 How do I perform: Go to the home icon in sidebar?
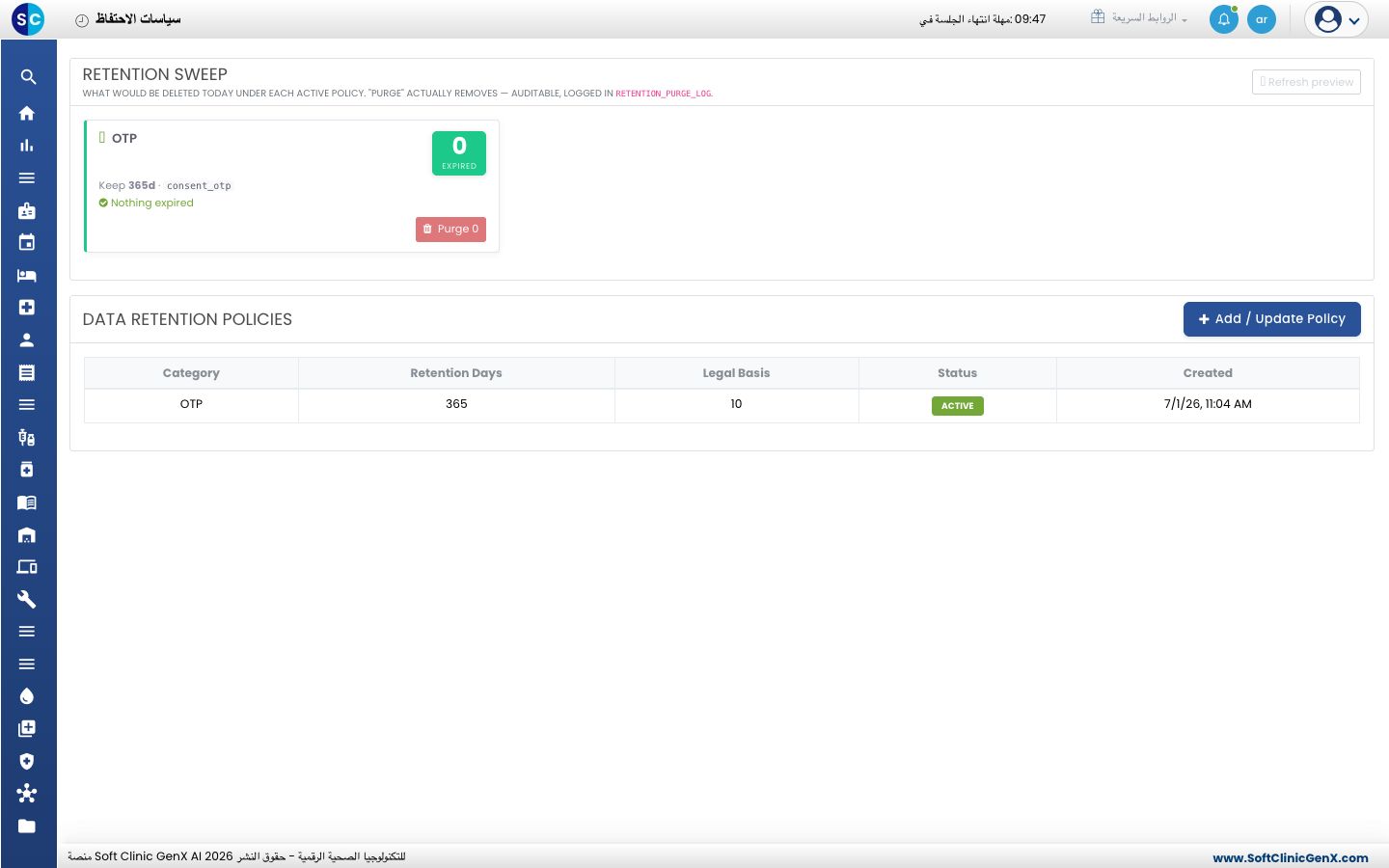[x=27, y=113]
